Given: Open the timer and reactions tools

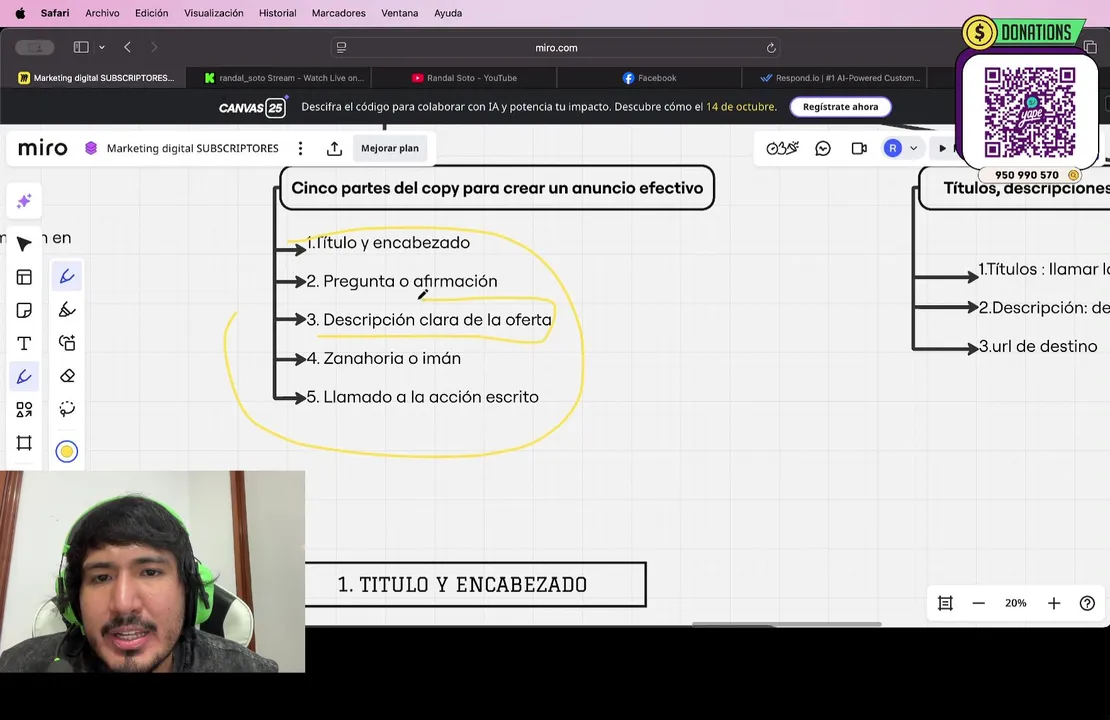Looking at the screenshot, I should [782, 148].
